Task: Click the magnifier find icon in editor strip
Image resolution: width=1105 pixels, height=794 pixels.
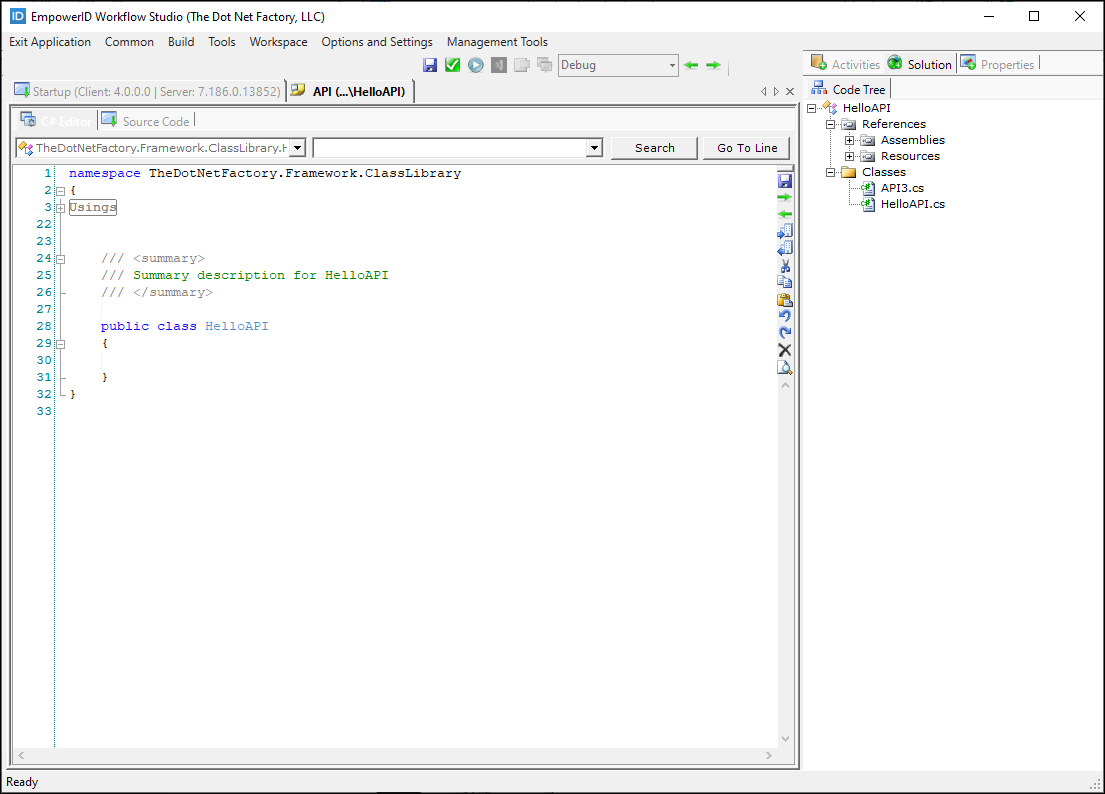Action: pyautogui.click(x=785, y=367)
